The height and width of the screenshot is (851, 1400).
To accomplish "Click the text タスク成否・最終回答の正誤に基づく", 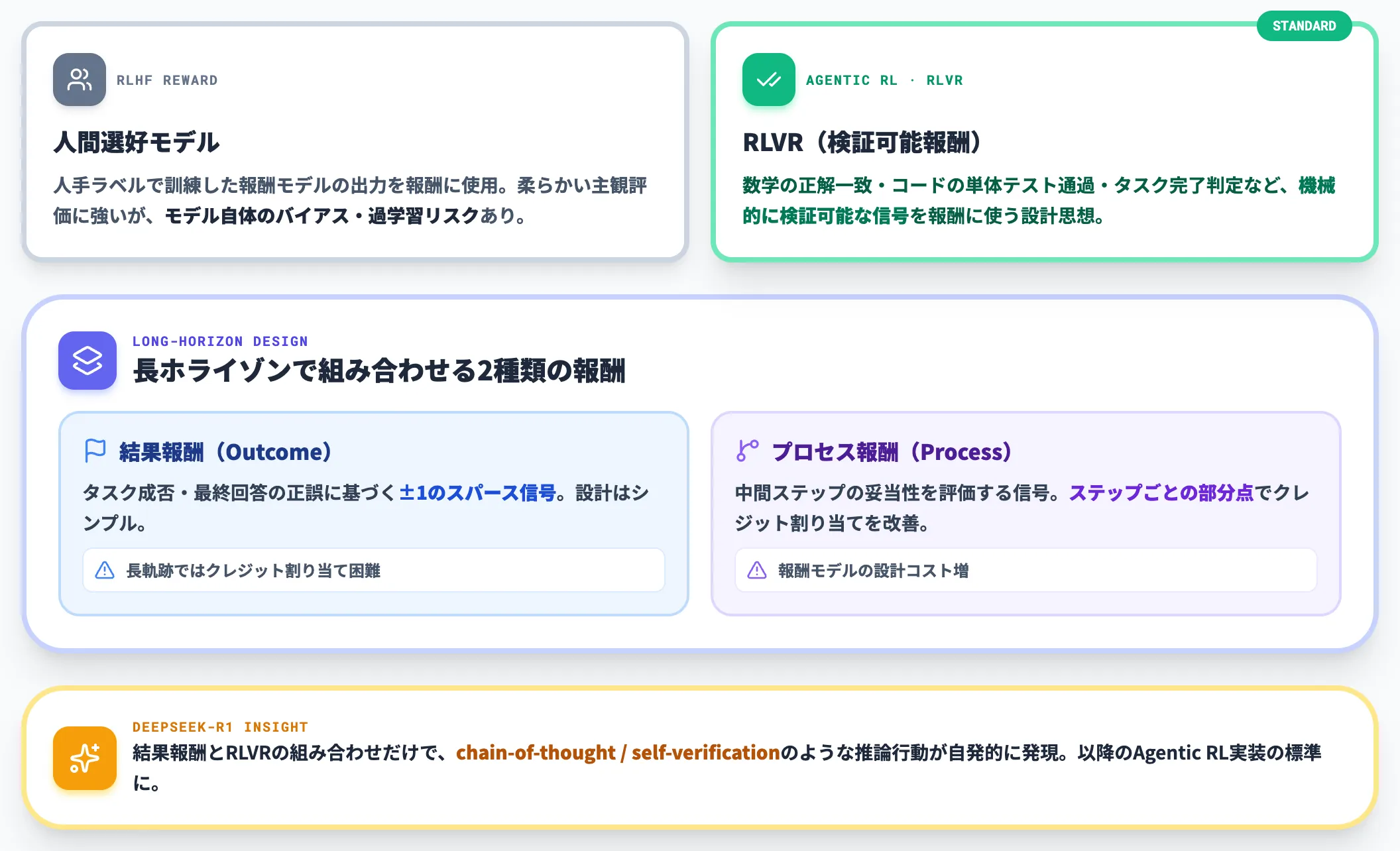I will point(239,492).
